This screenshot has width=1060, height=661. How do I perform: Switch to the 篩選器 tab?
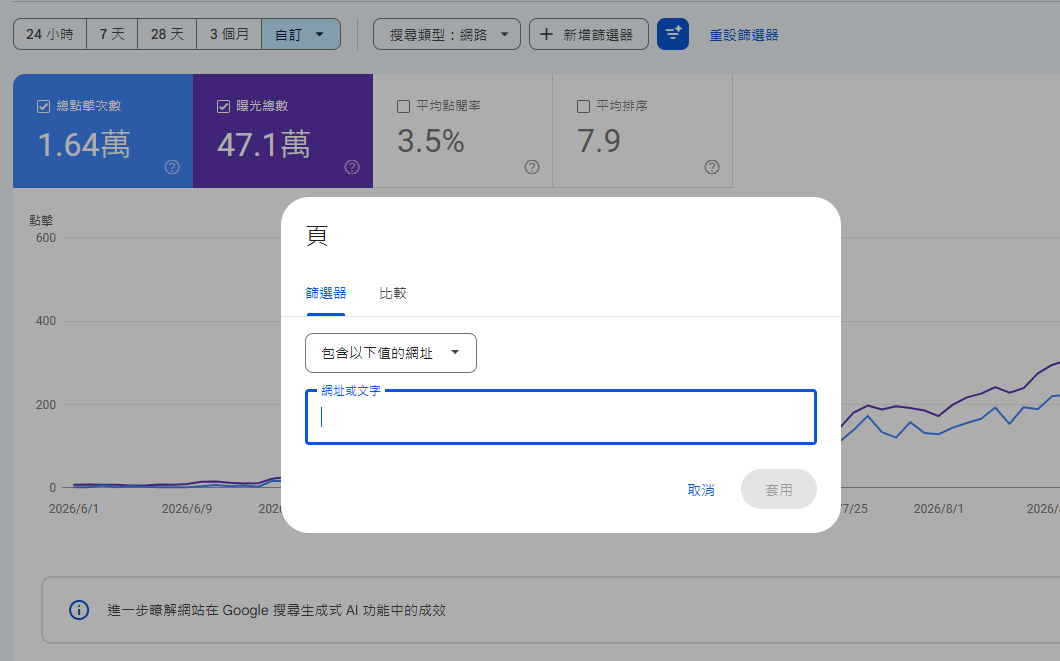pyautogui.click(x=326, y=293)
